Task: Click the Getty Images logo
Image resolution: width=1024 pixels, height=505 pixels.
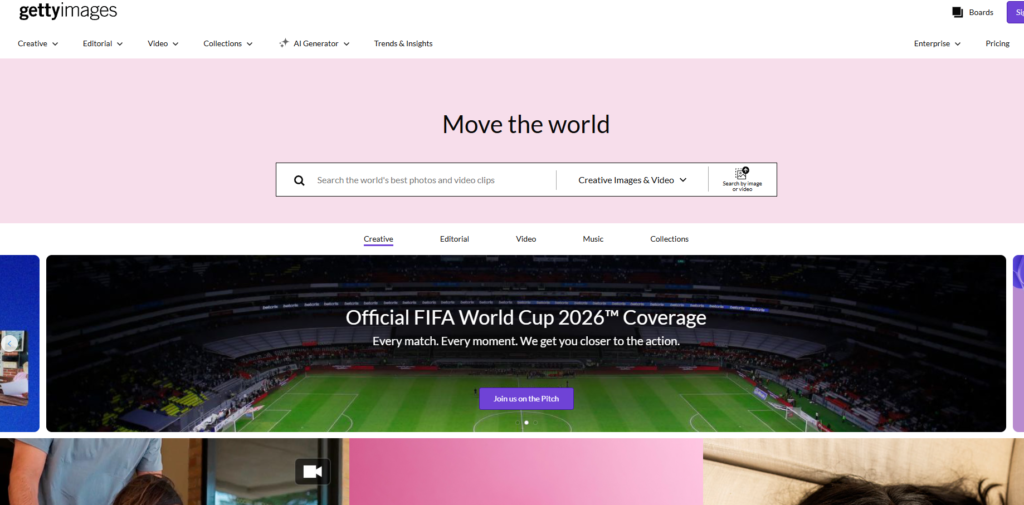Action: (x=68, y=12)
